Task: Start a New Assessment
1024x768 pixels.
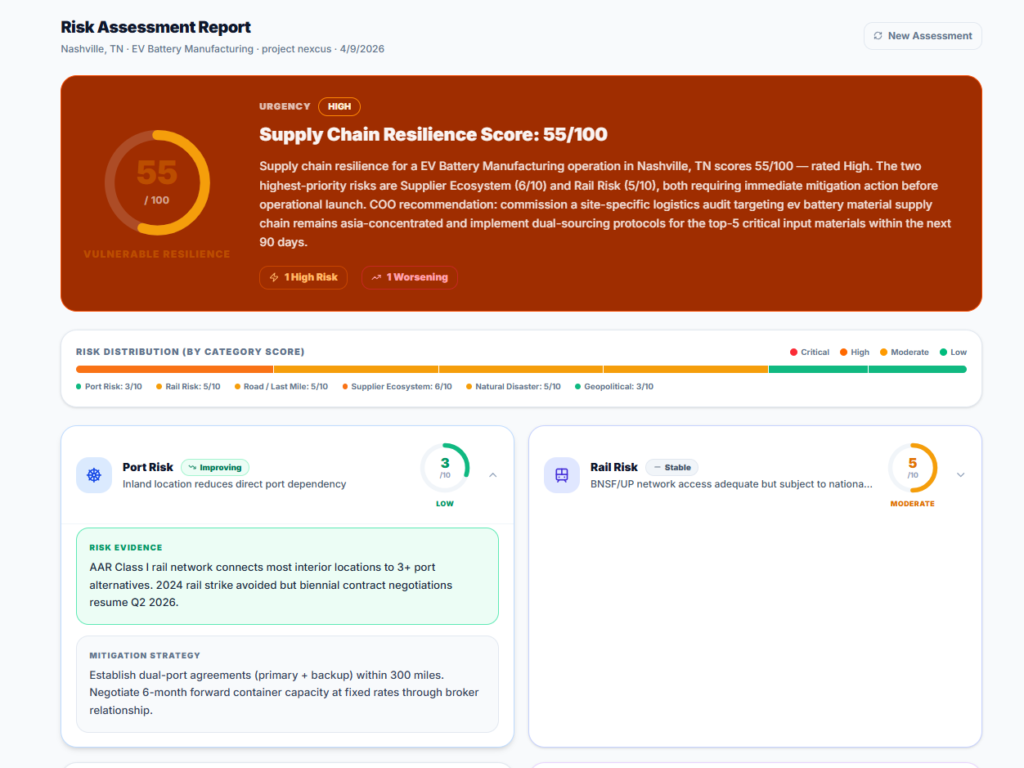Action: click(x=922, y=36)
